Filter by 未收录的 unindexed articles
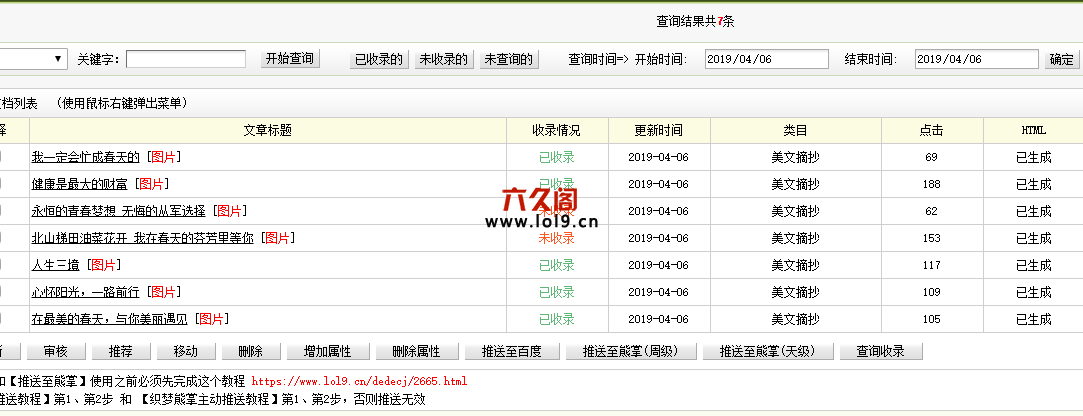The width and height of the screenshot is (1083, 416). point(444,60)
